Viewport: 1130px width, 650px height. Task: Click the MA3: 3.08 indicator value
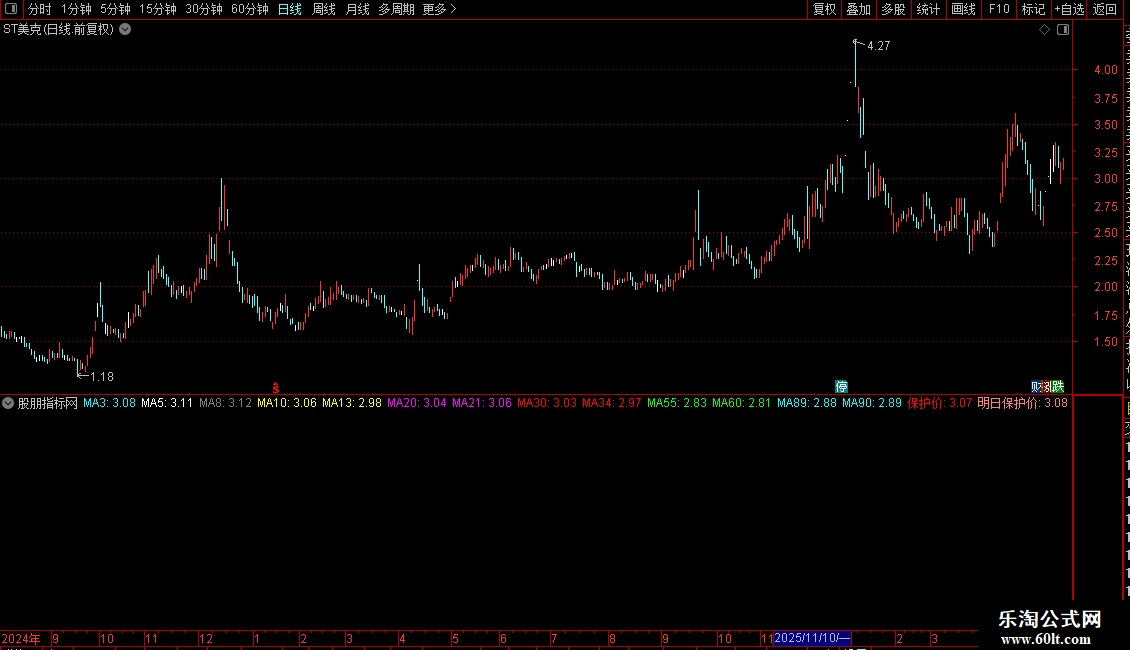110,403
